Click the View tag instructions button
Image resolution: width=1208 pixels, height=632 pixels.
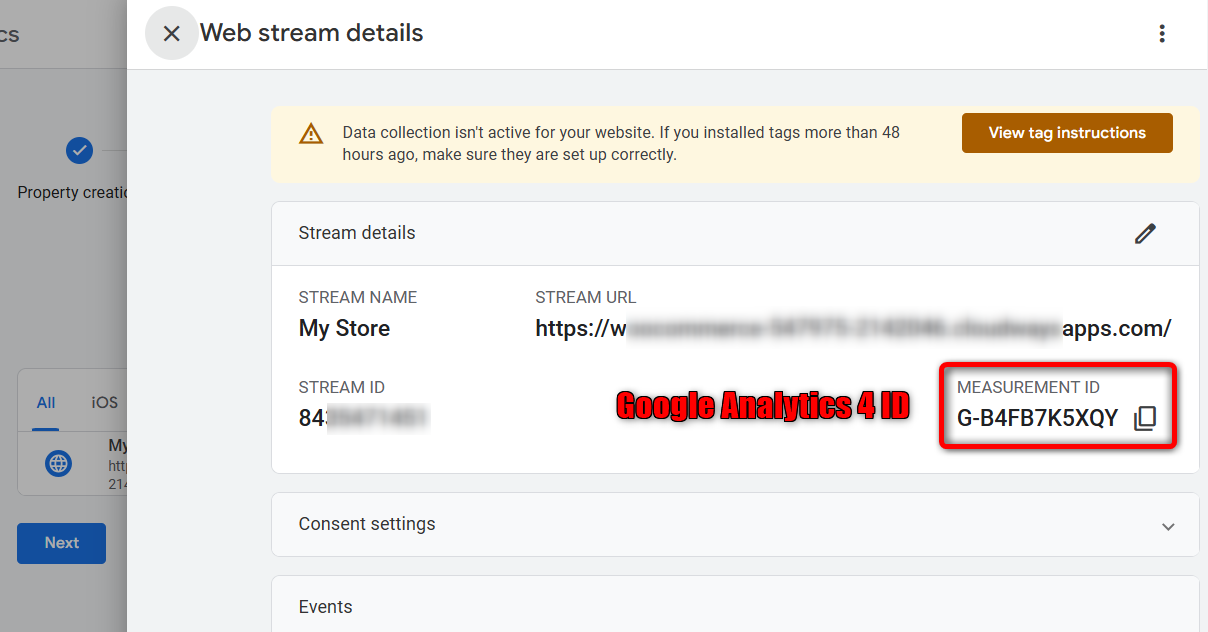1067,133
